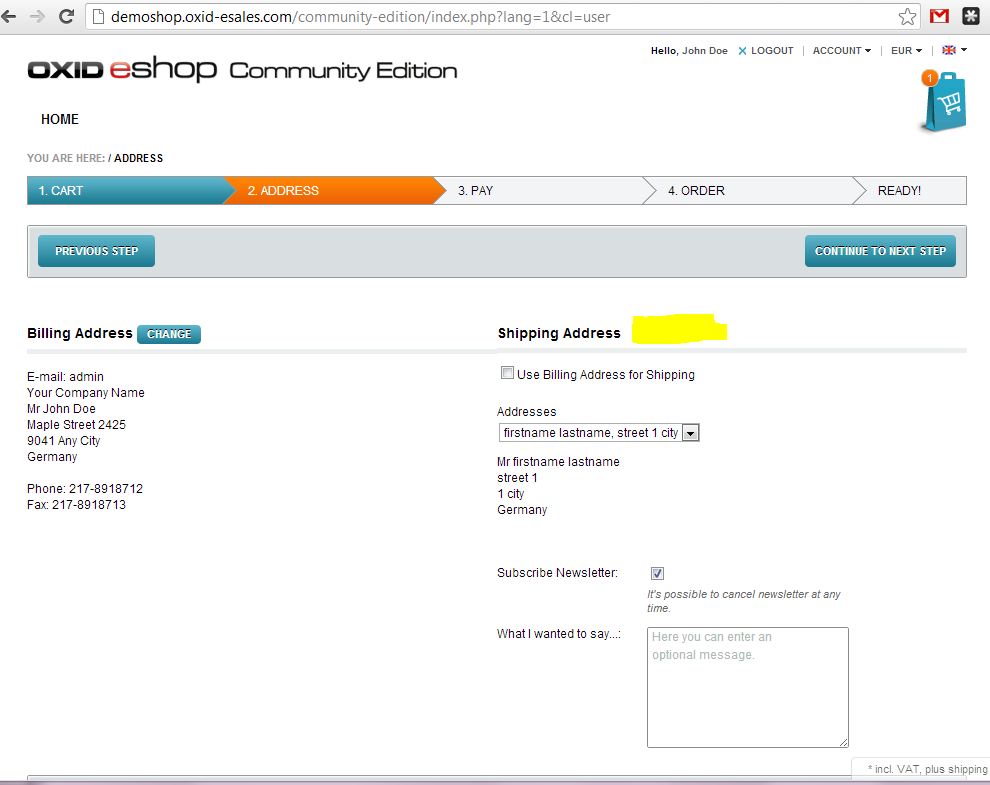Click the browser forward arrow
This screenshot has width=990, height=785.
coord(38,16)
